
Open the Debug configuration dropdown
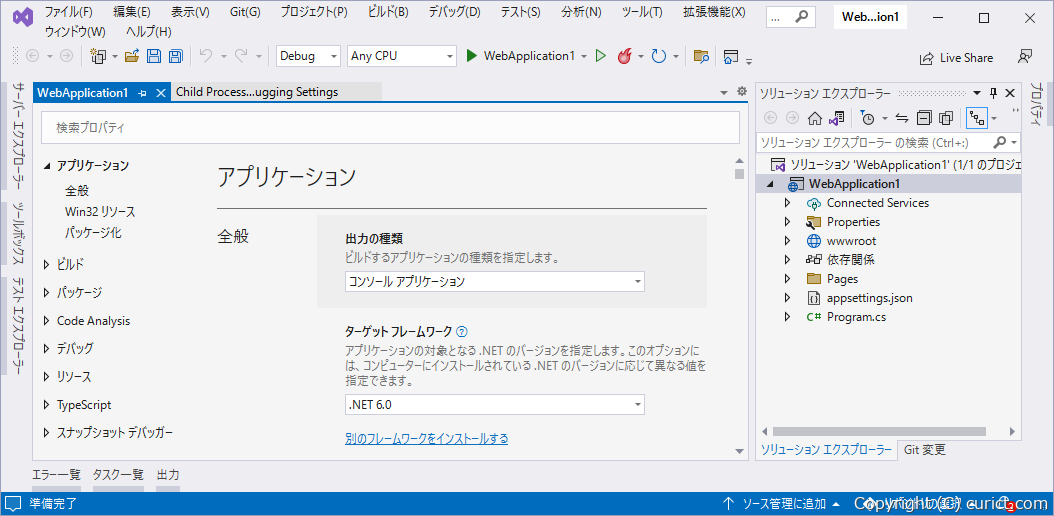tap(309, 56)
